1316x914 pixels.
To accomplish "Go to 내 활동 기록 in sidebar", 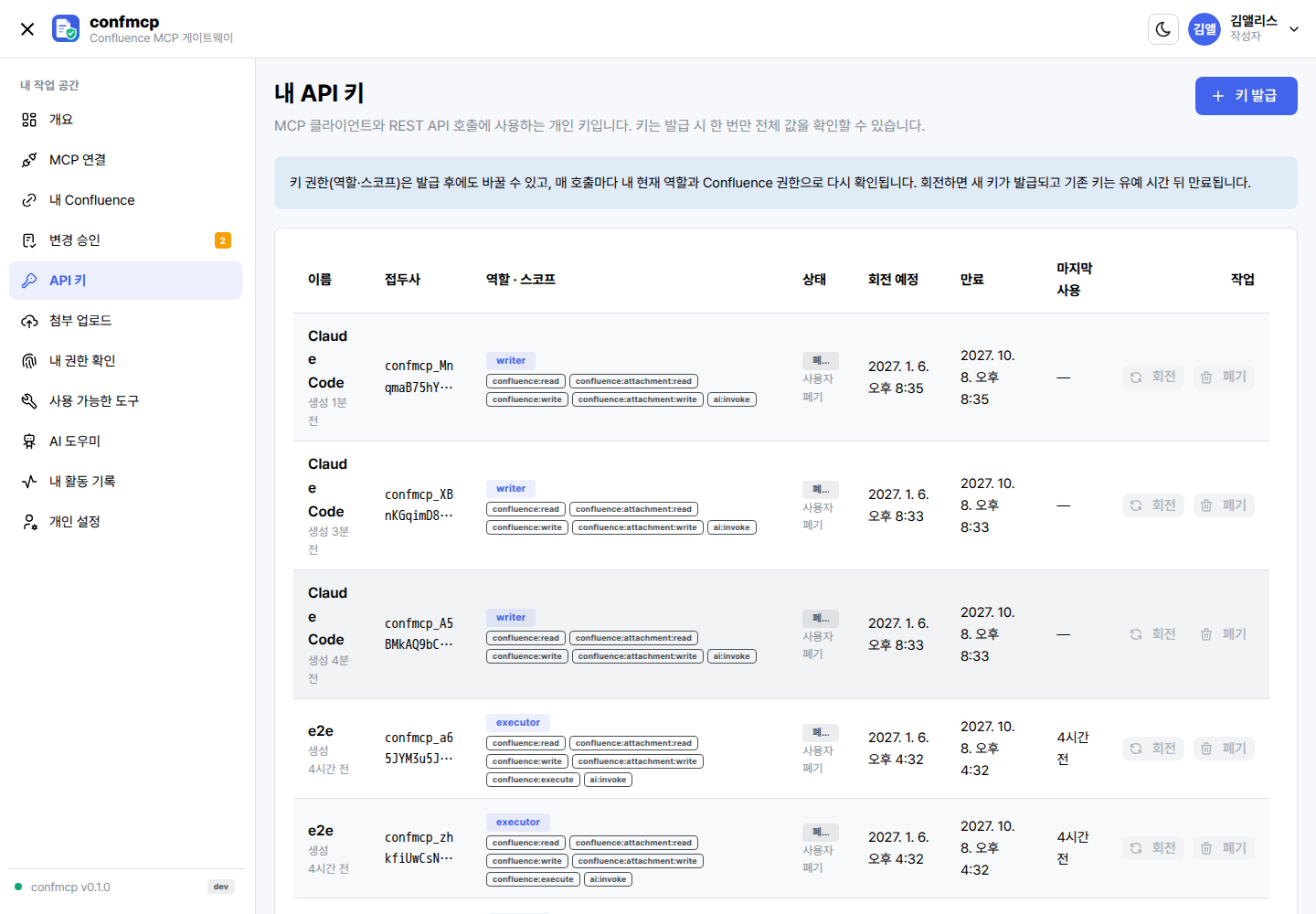I will click(x=125, y=482).
